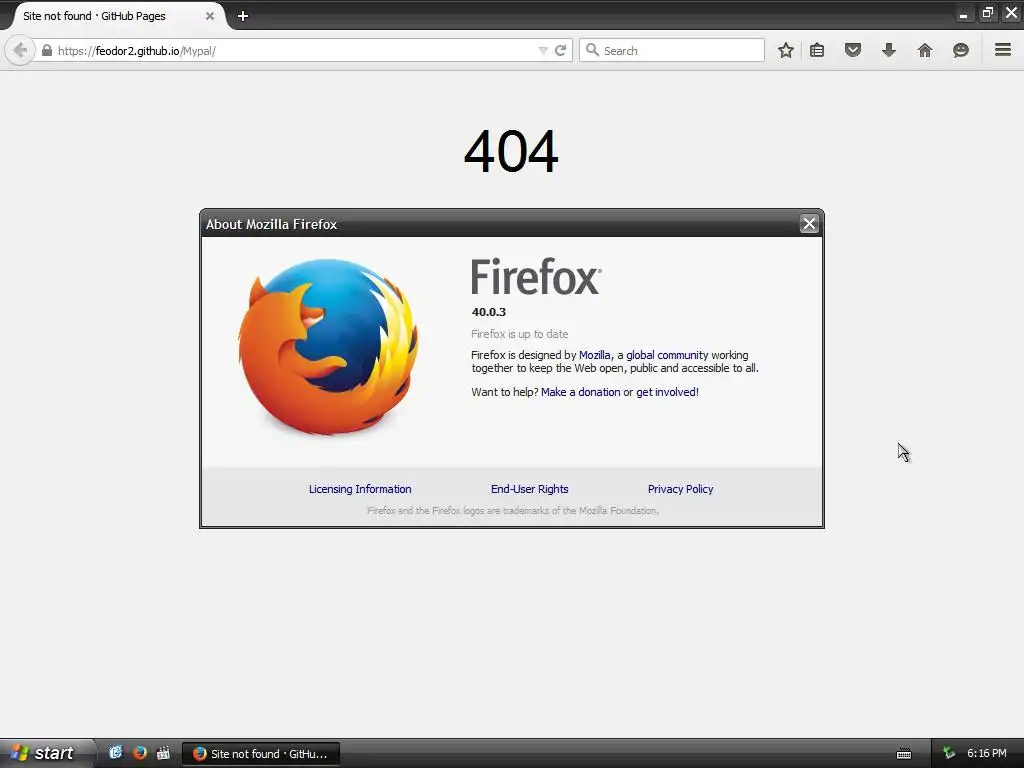The width and height of the screenshot is (1024, 768).
Task: Open the hamburger menu
Action: 1003,50
